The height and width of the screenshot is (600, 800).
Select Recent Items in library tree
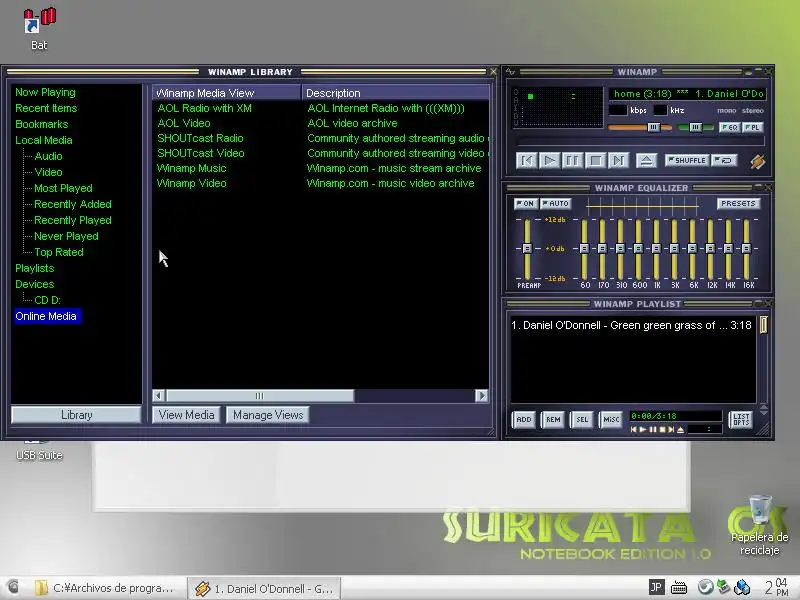click(x=46, y=108)
